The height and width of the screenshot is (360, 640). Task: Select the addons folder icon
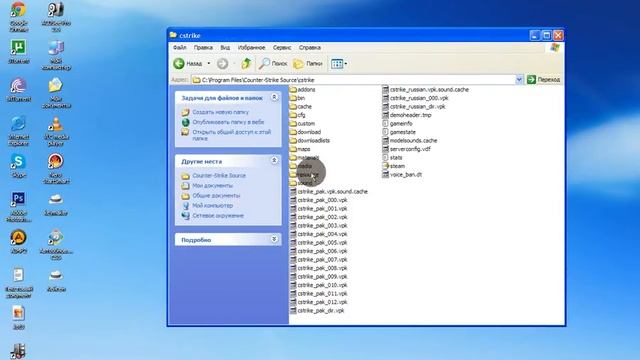293,89
